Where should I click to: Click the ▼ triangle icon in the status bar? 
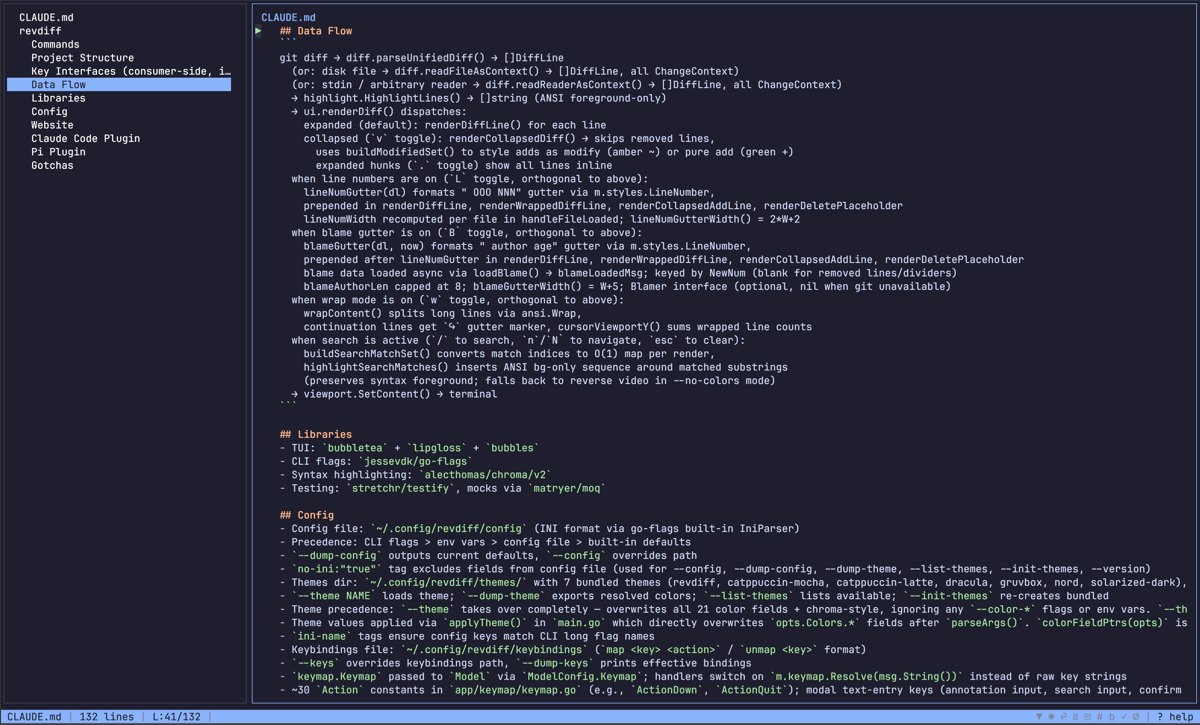point(1039,716)
